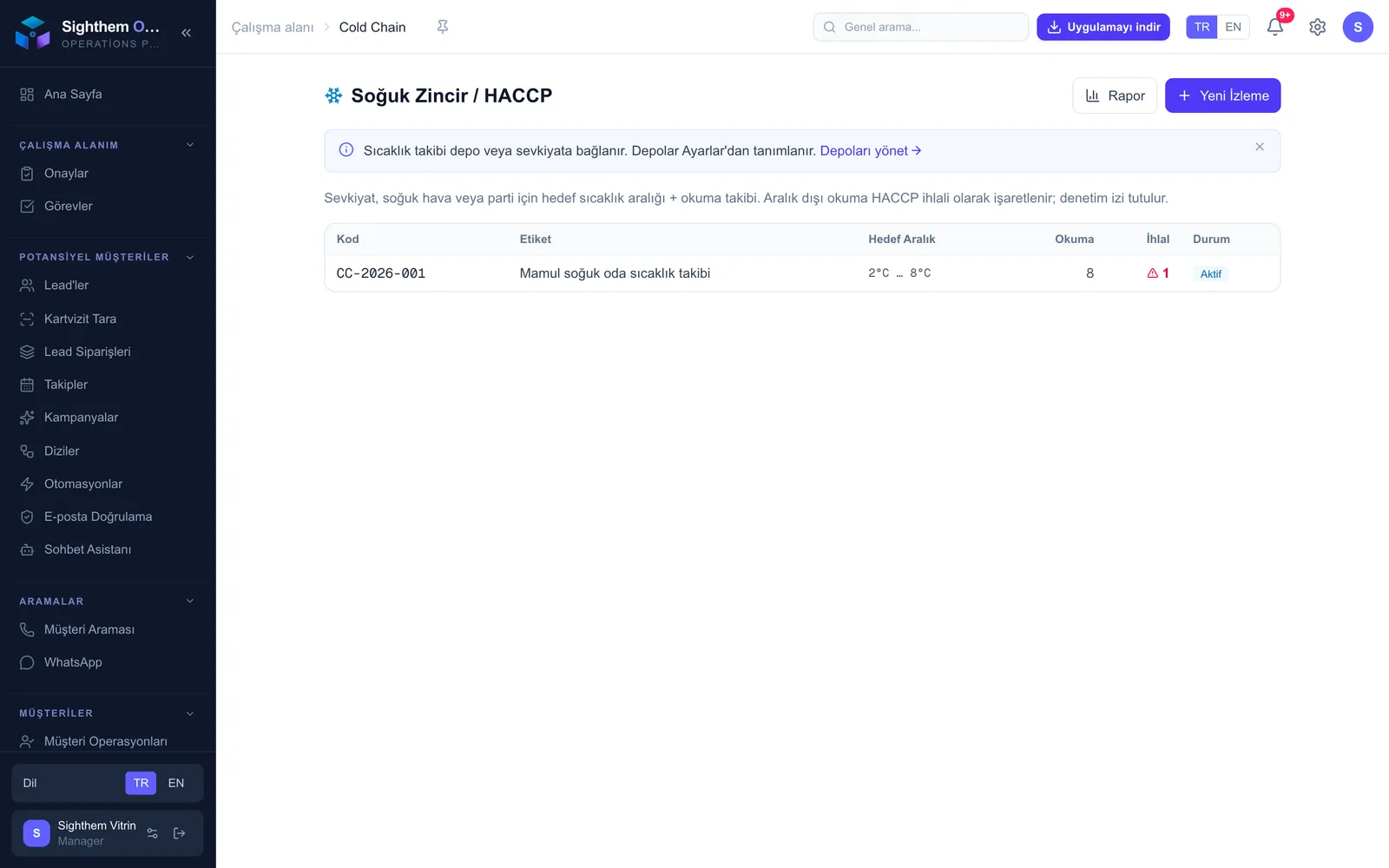
Task: Open record CC-2026-001
Action: click(x=381, y=273)
